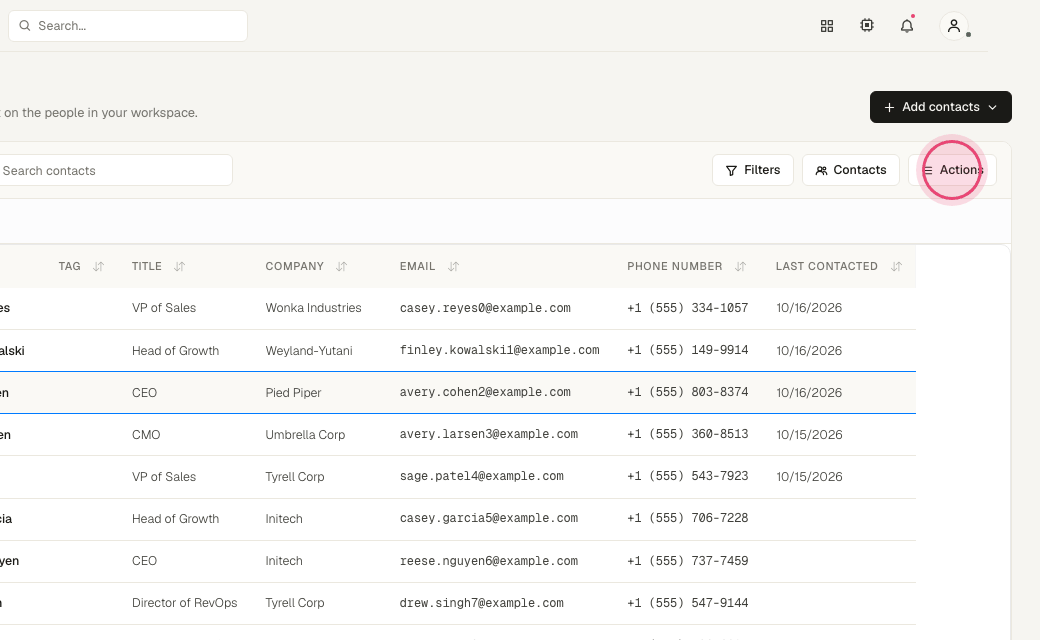Click the Pied Piper row's CEO title
This screenshot has width=1040, height=640.
tap(144, 393)
